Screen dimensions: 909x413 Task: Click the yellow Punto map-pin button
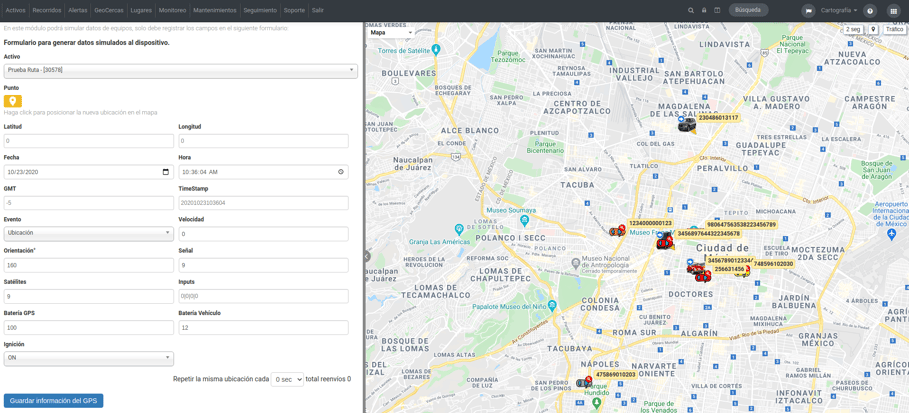pyautogui.click(x=13, y=101)
